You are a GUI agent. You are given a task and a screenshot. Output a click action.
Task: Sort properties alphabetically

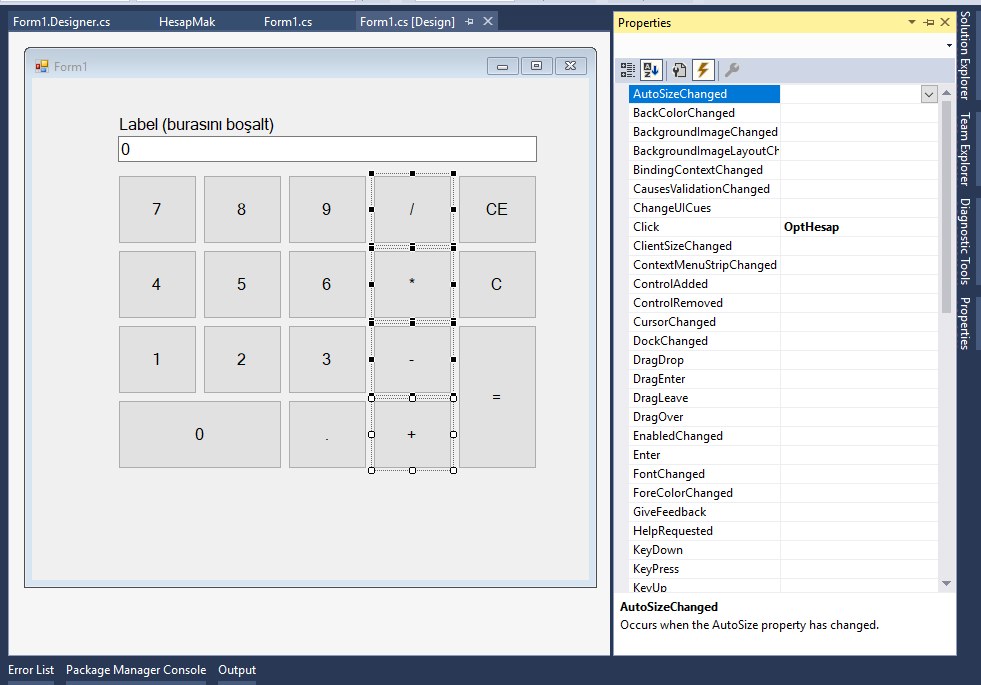click(x=651, y=70)
